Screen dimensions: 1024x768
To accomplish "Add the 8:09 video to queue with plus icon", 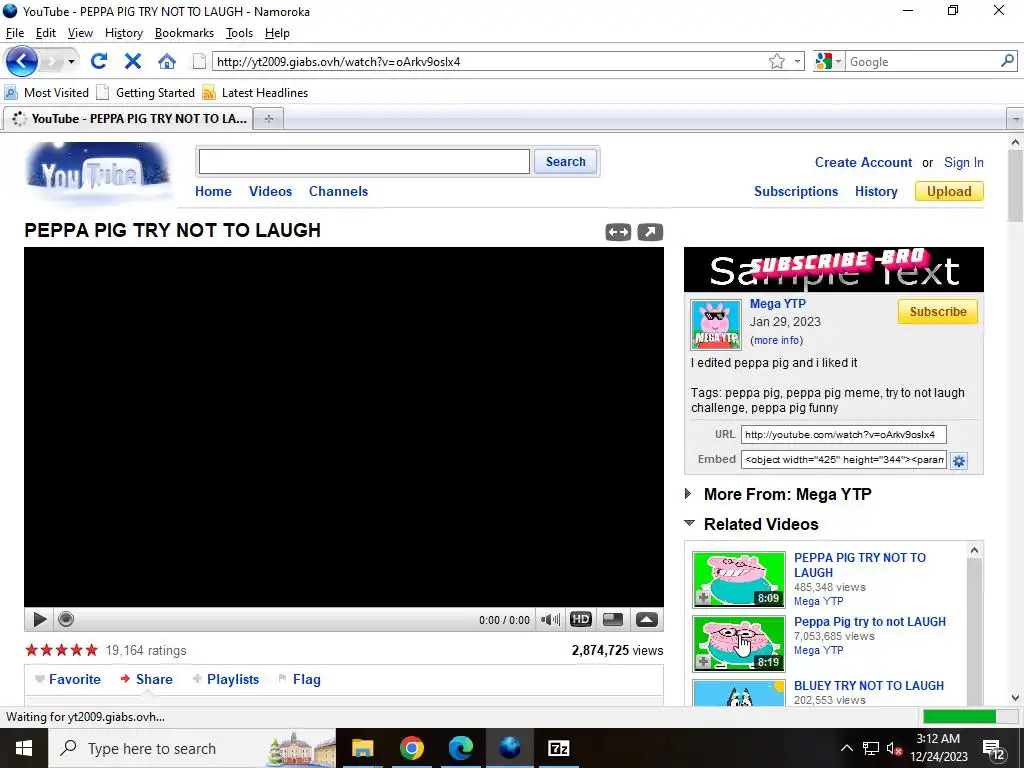I will (703, 598).
